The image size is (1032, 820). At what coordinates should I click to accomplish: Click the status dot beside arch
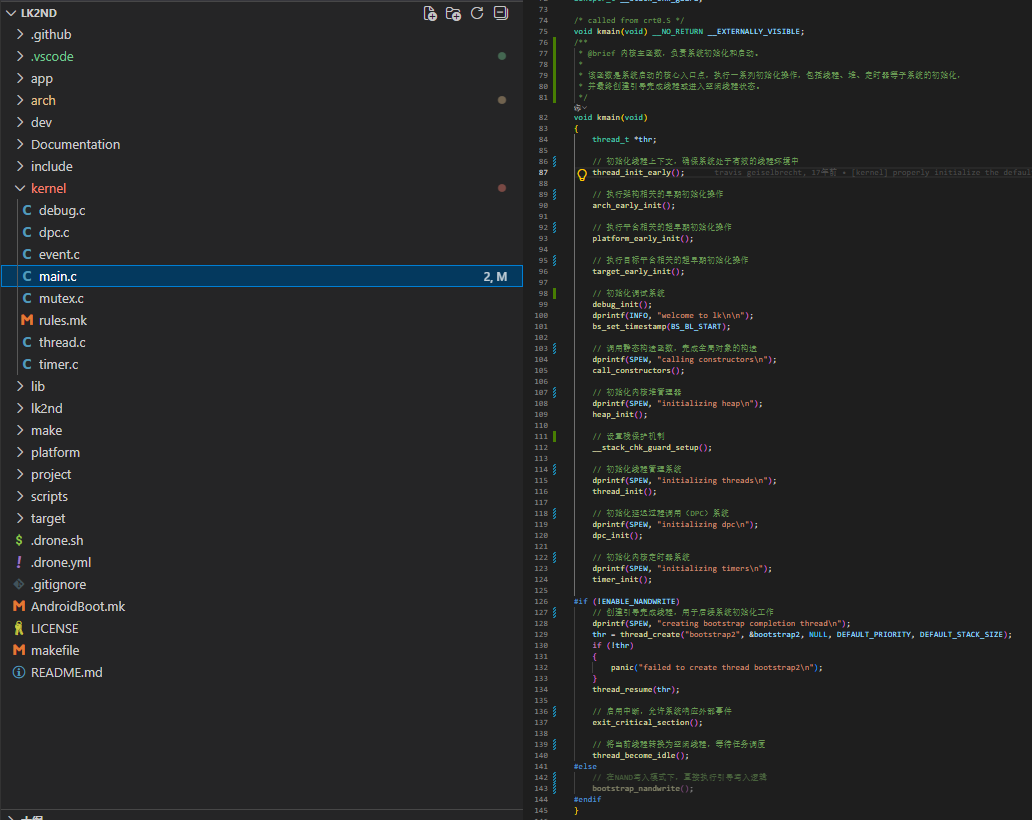pos(502,101)
